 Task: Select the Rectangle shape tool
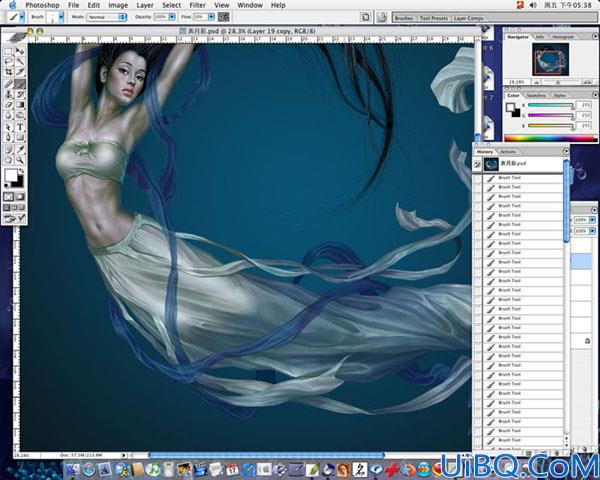[x=20, y=137]
